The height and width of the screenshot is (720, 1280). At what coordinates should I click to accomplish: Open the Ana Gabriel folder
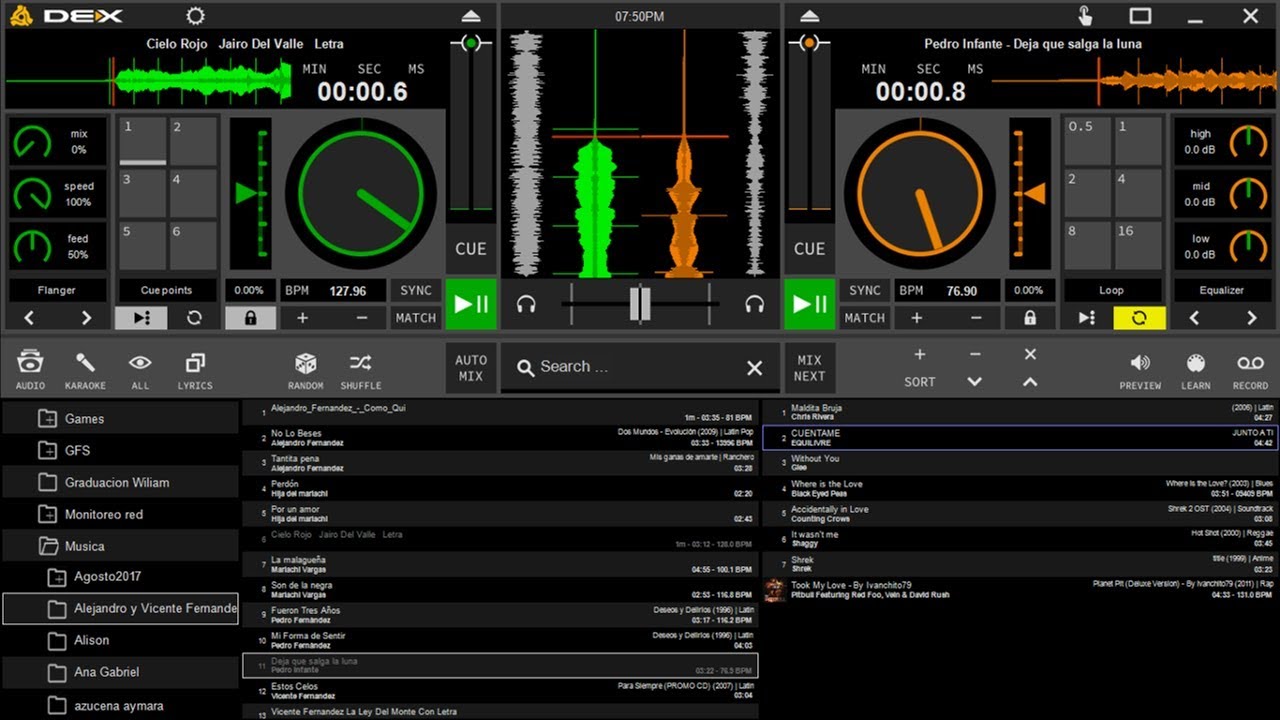pyautogui.click(x=120, y=672)
